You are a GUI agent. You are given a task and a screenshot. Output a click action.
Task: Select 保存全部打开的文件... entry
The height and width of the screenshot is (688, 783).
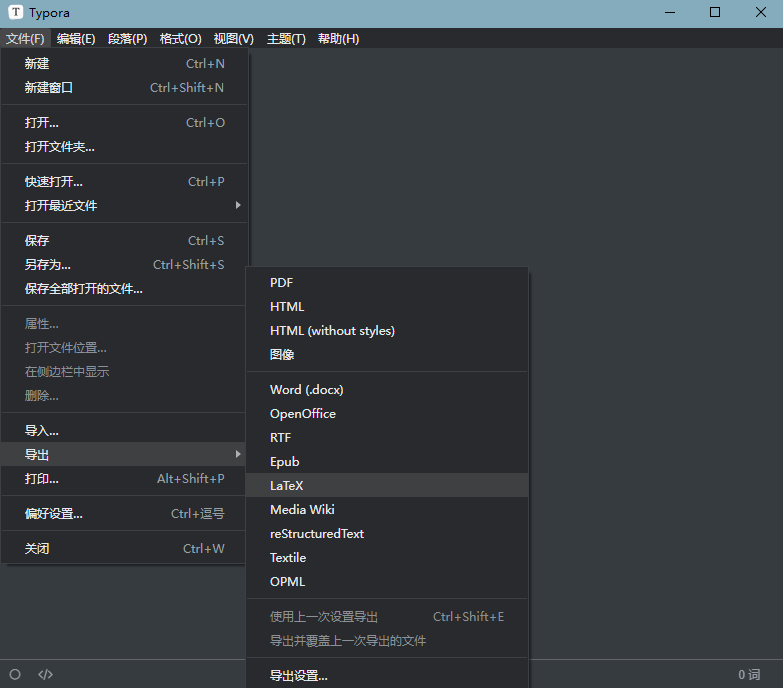pos(124,289)
